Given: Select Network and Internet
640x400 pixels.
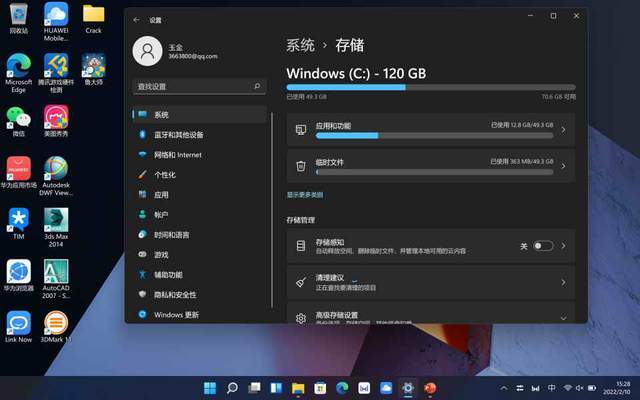Looking at the screenshot, I should click(200, 155).
